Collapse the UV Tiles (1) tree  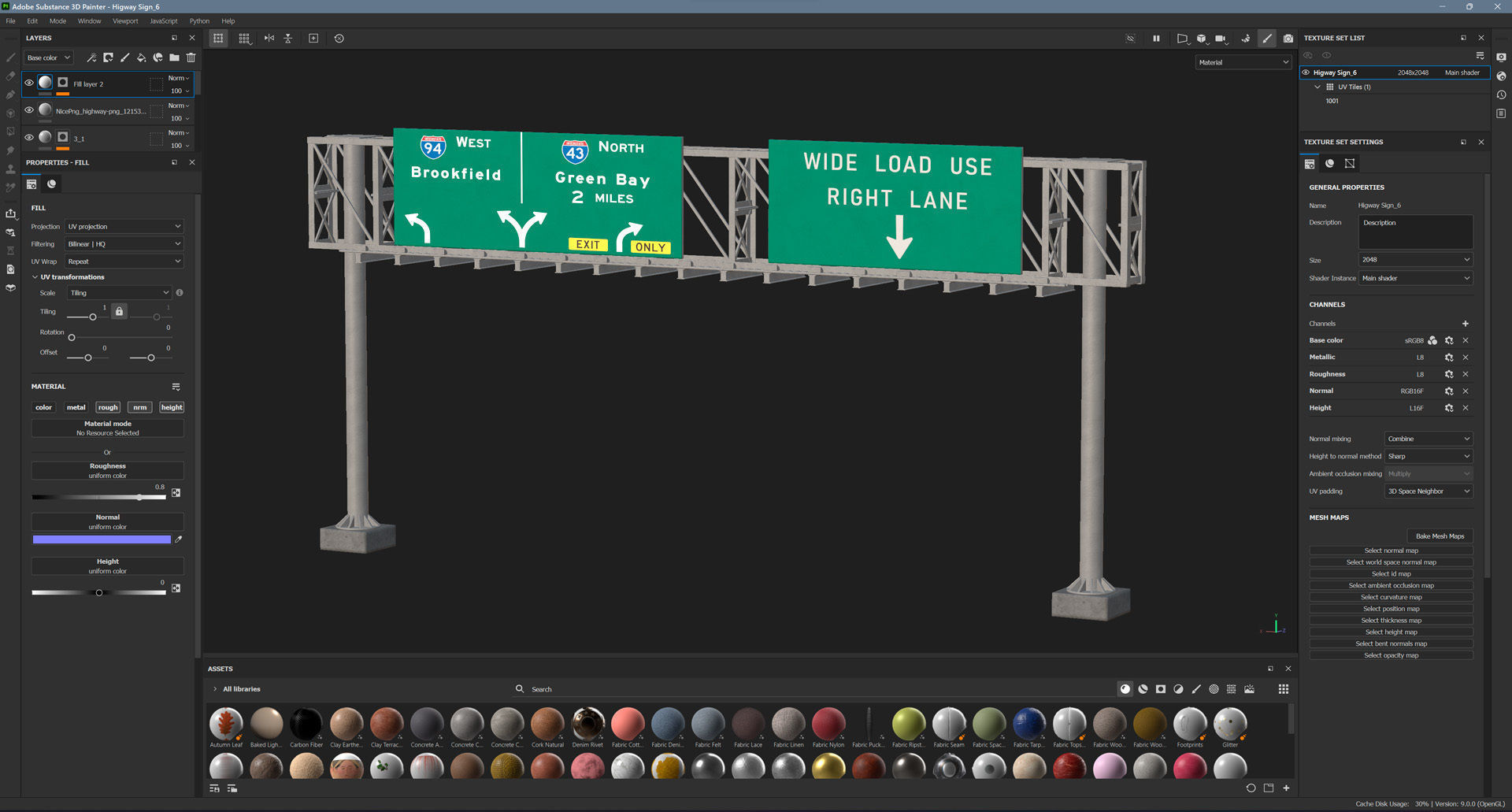pos(1317,87)
